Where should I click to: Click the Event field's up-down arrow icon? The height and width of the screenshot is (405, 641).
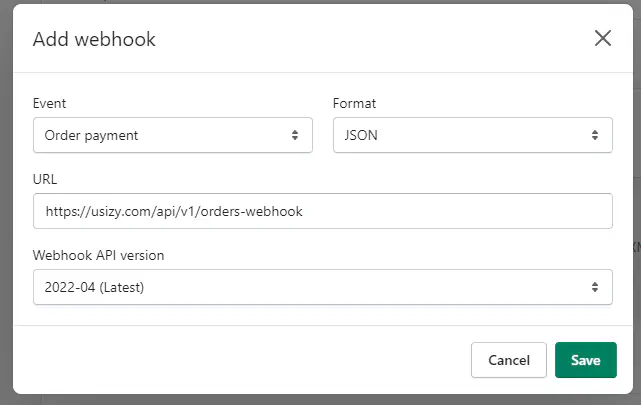[x=295, y=135]
